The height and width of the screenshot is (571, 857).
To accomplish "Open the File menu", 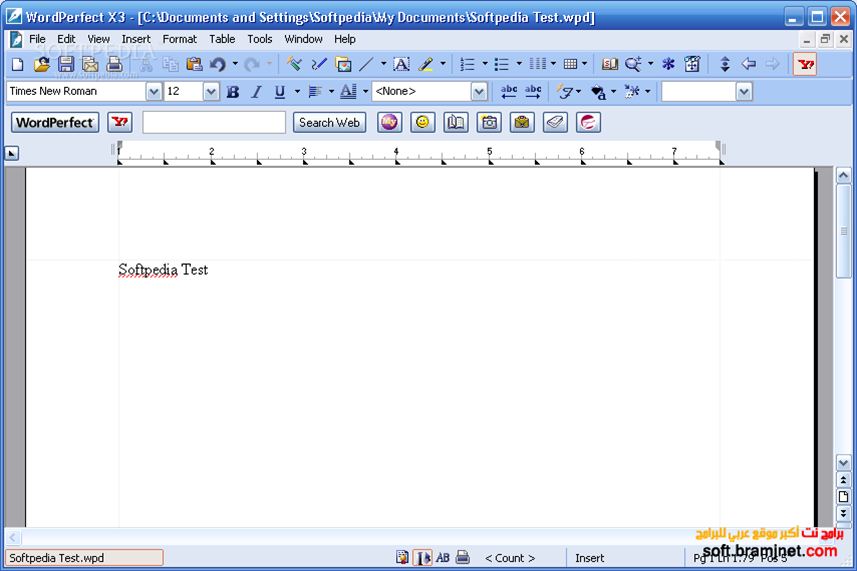I will tap(37, 39).
